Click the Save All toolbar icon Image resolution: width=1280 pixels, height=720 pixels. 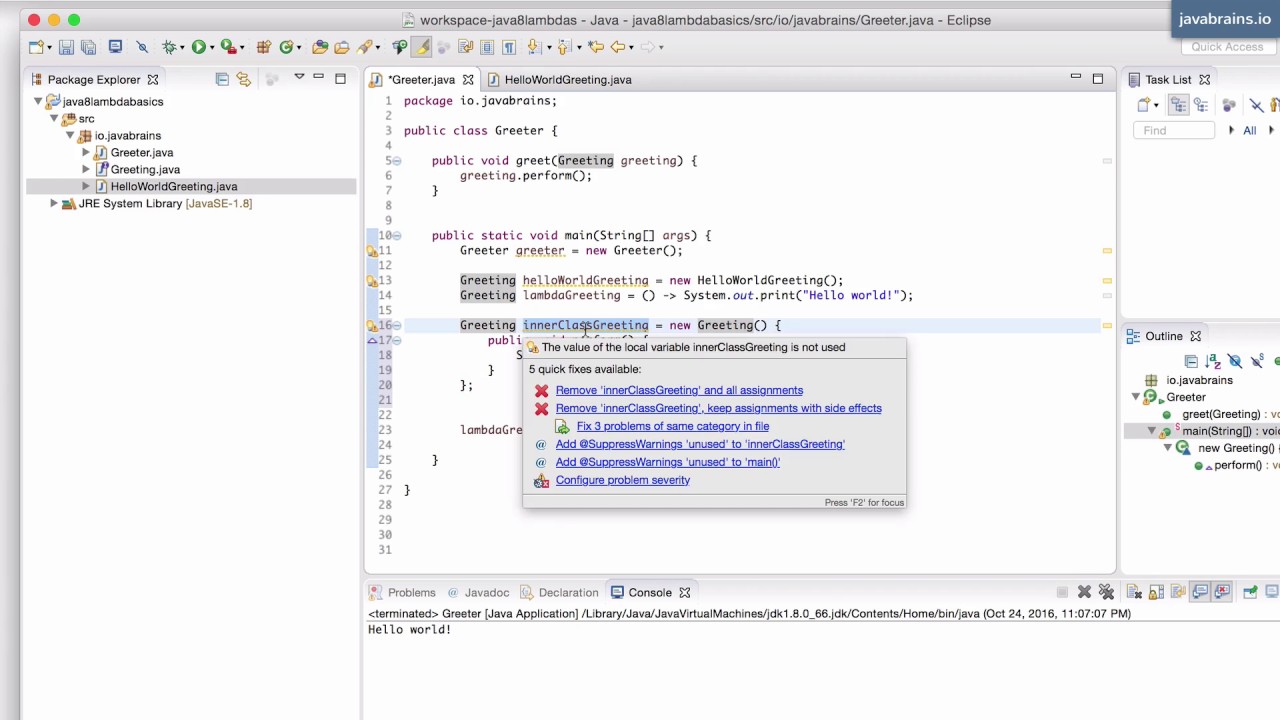tap(88, 47)
